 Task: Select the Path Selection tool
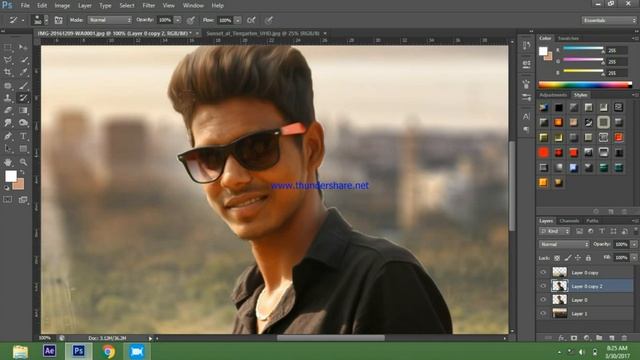click(x=8, y=149)
